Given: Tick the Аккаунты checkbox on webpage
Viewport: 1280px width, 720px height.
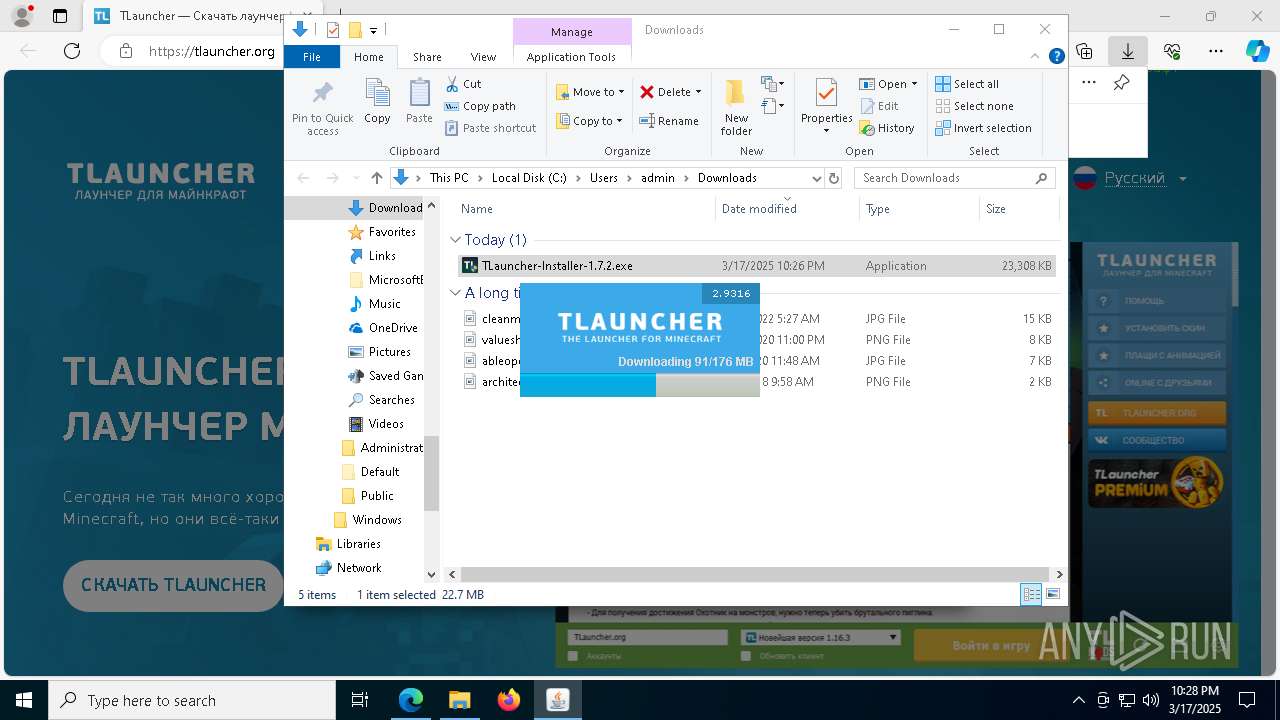Looking at the screenshot, I should 573,656.
